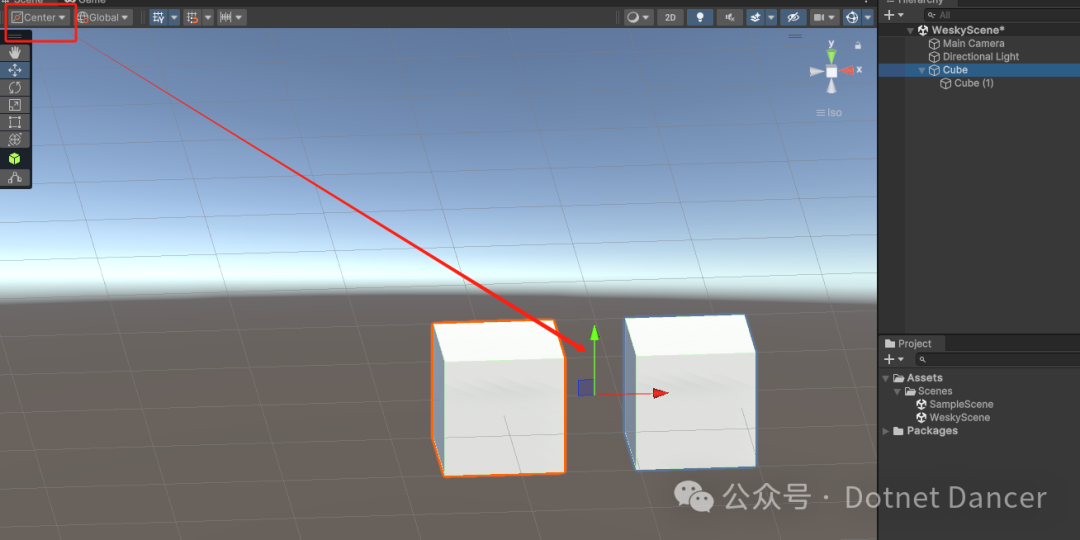Click the Project panel search field
The height and width of the screenshot is (540, 1080).
pos(997,360)
